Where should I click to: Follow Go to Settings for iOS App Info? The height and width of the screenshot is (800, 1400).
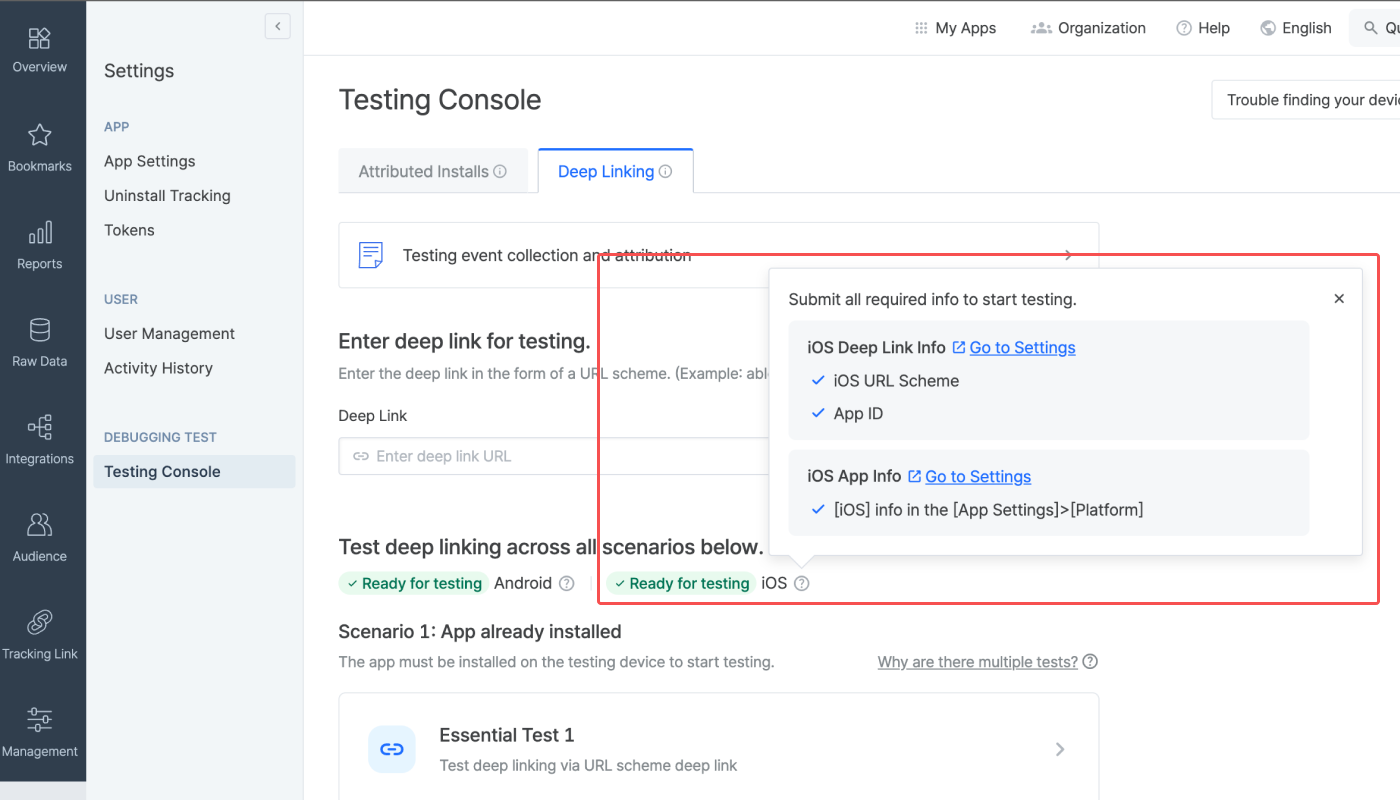click(x=978, y=476)
